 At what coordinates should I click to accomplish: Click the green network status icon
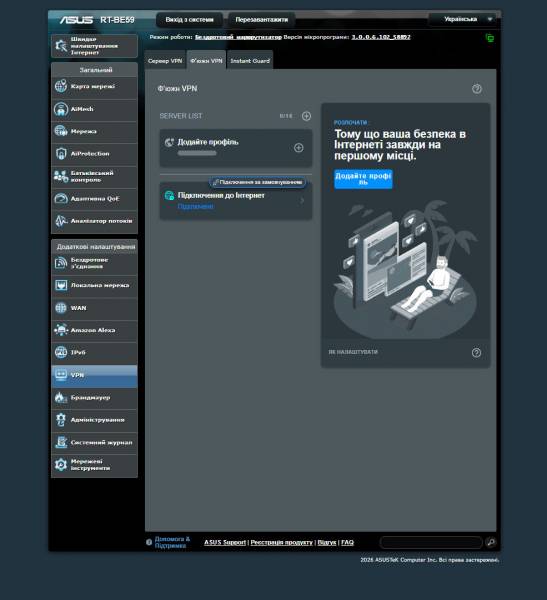[490, 38]
